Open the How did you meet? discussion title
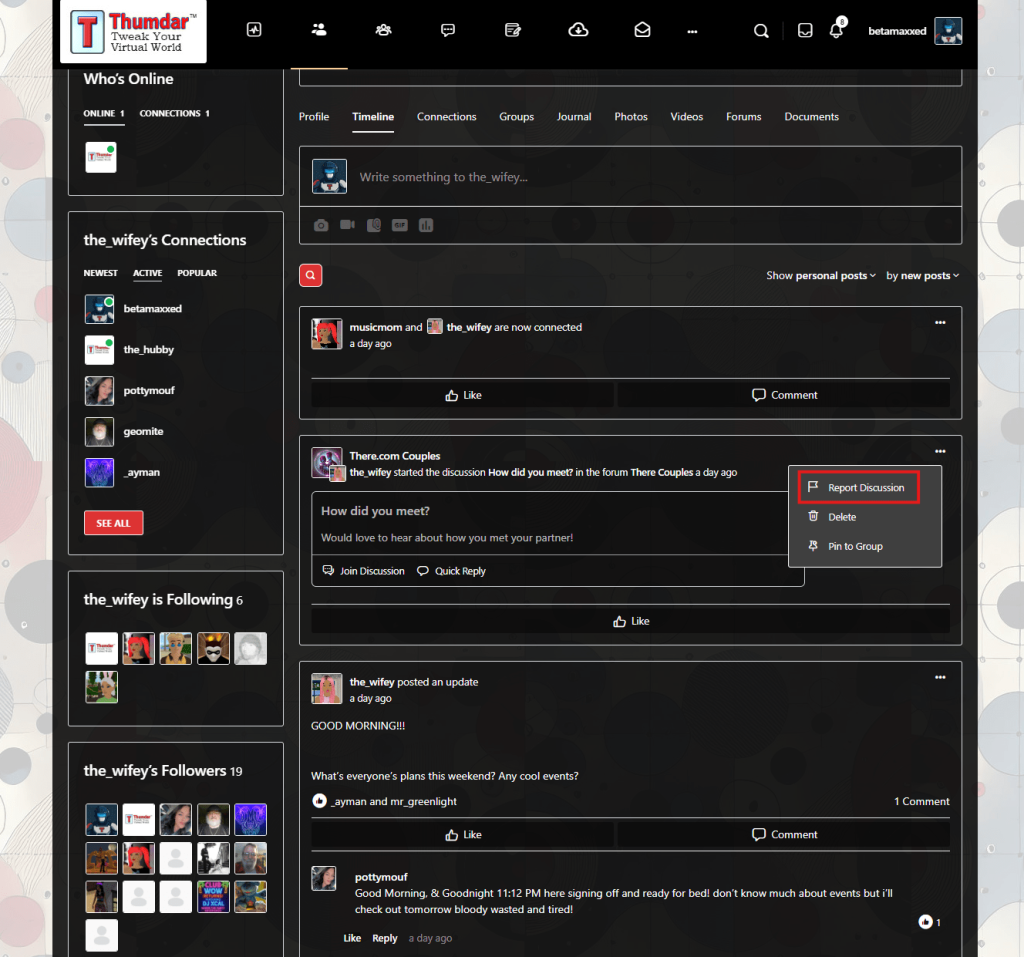Screen dimensions: 1024x957 tap(376, 511)
